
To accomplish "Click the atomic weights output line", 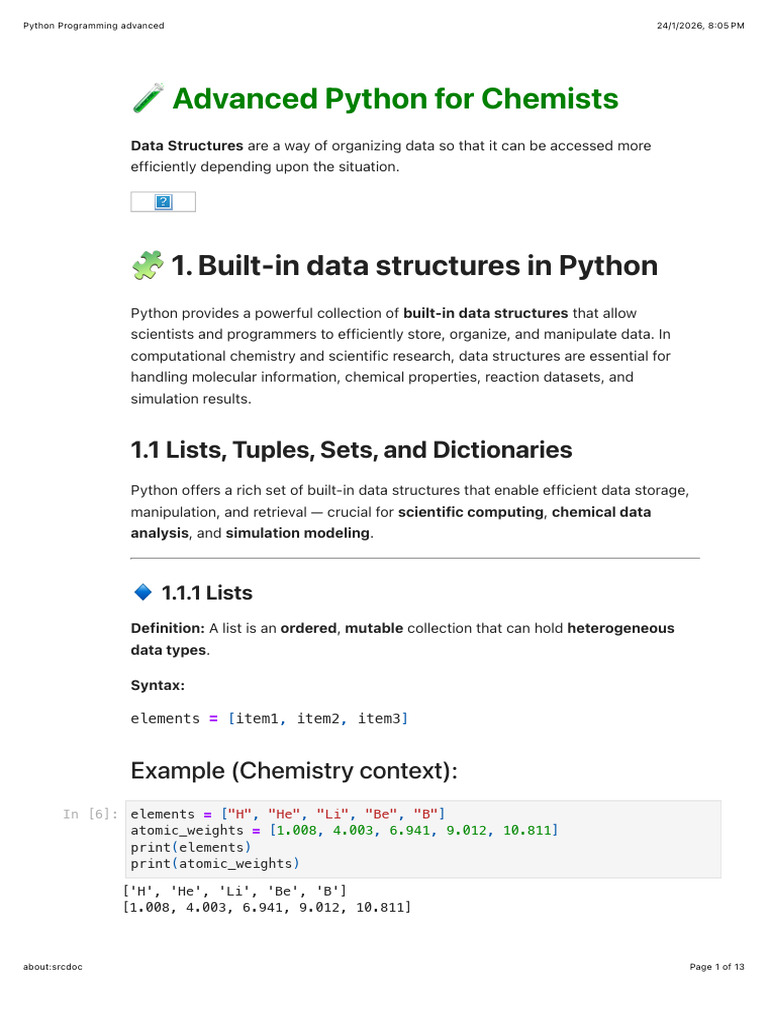I will coord(267,907).
